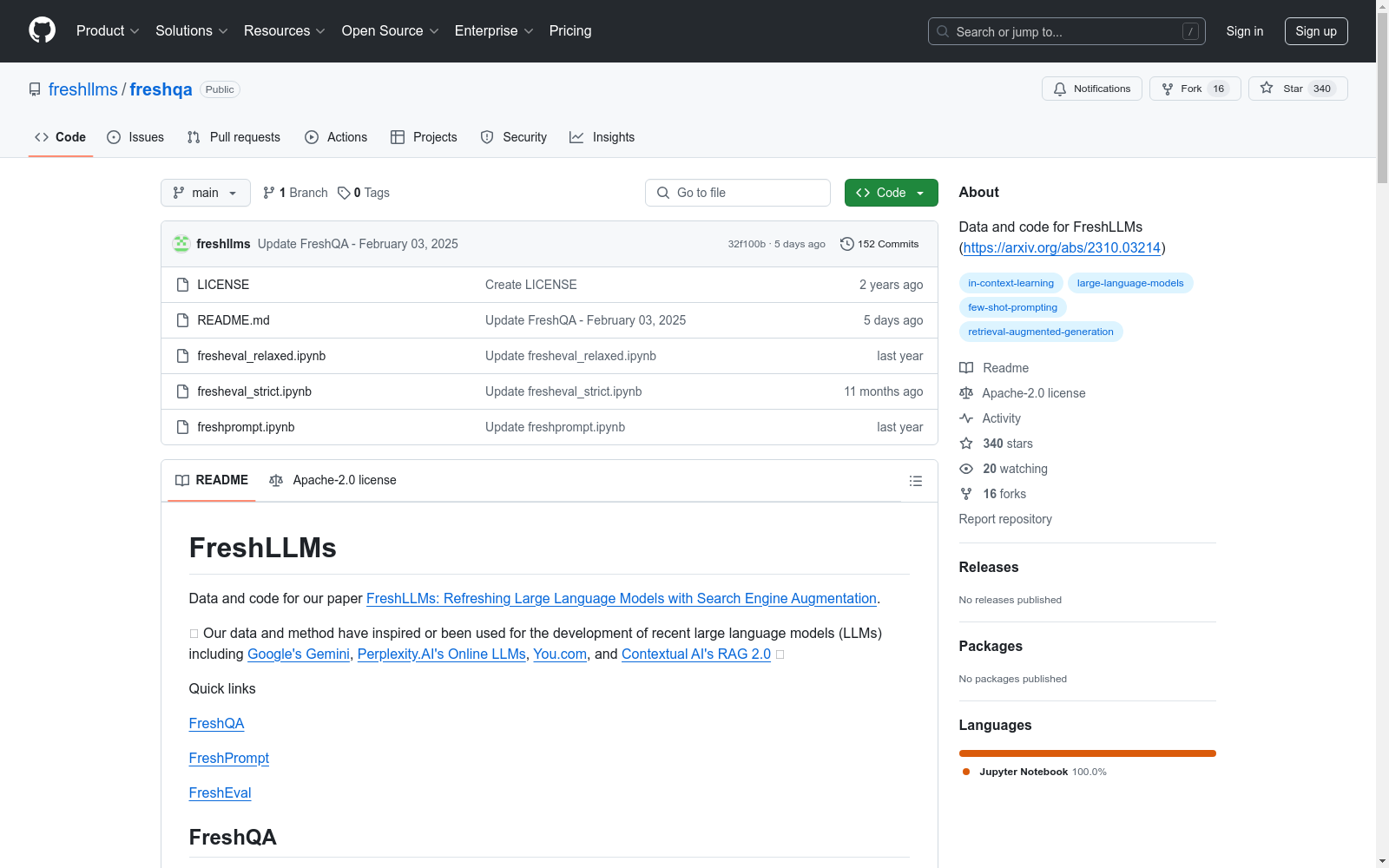View 16 forks link
The width and height of the screenshot is (1389, 868).
tap(993, 494)
